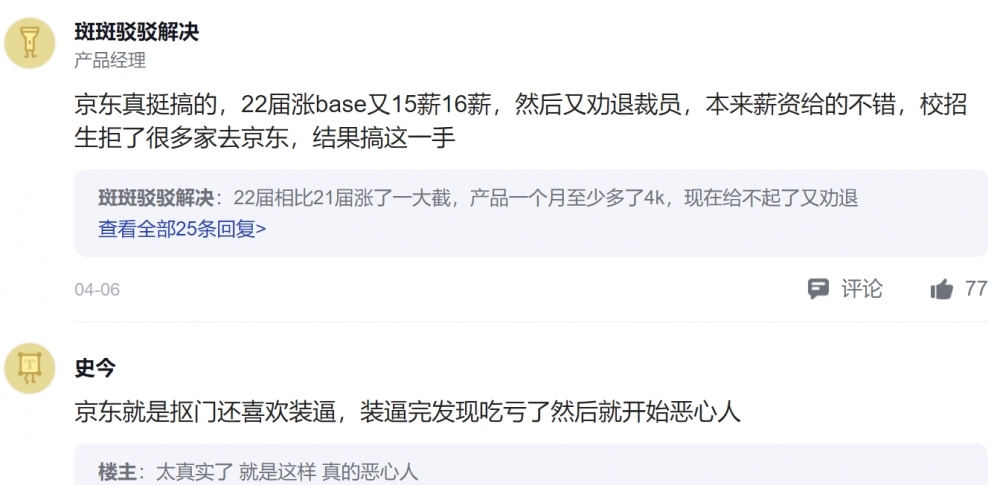Screen dimensions: 1000x485
Task: Click the 77 like count
Action: click(x=976, y=288)
